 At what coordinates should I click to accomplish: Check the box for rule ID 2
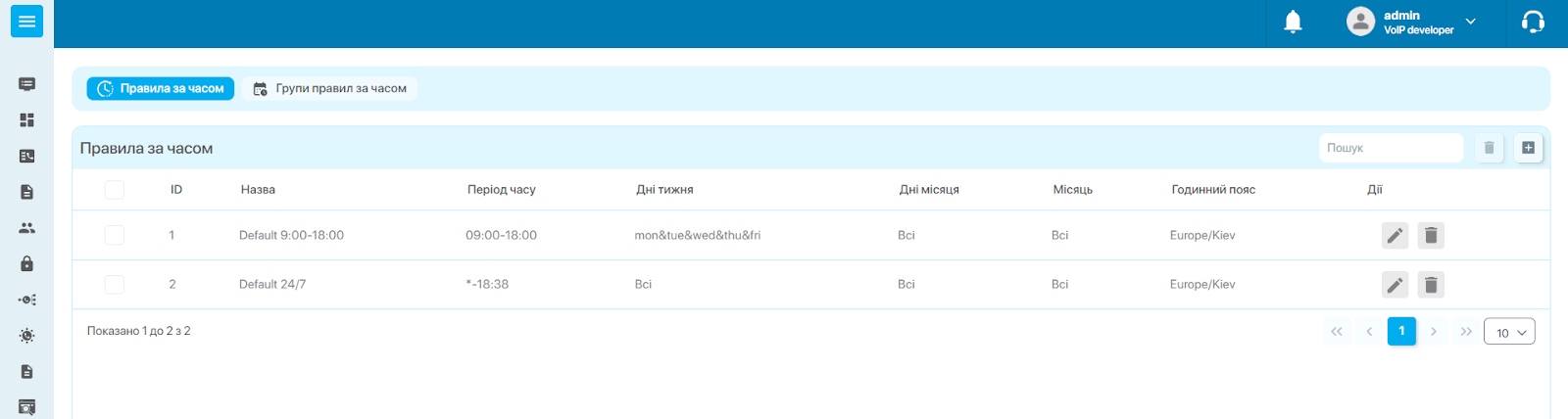(x=115, y=285)
